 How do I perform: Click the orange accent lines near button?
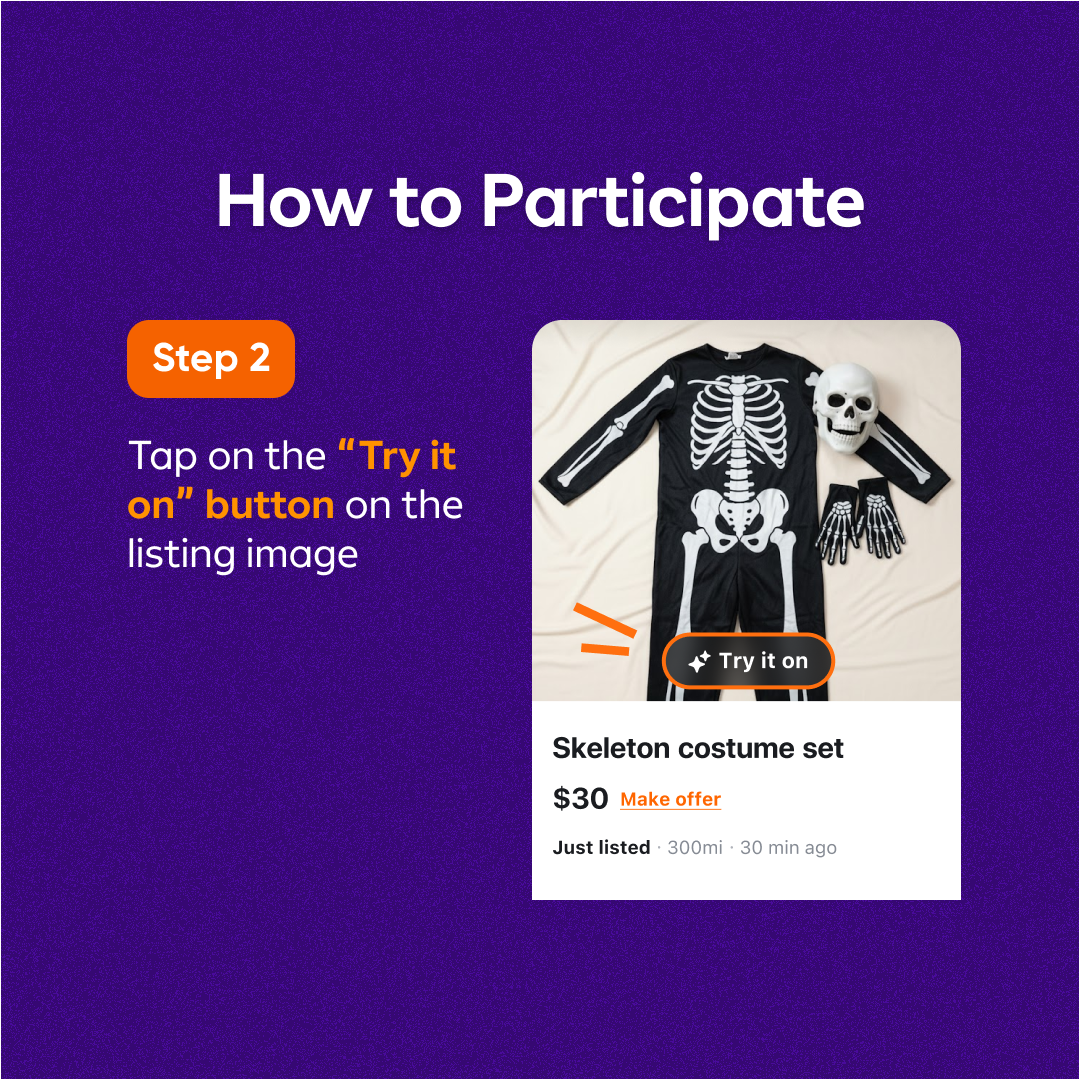pyautogui.click(x=605, y=630)
